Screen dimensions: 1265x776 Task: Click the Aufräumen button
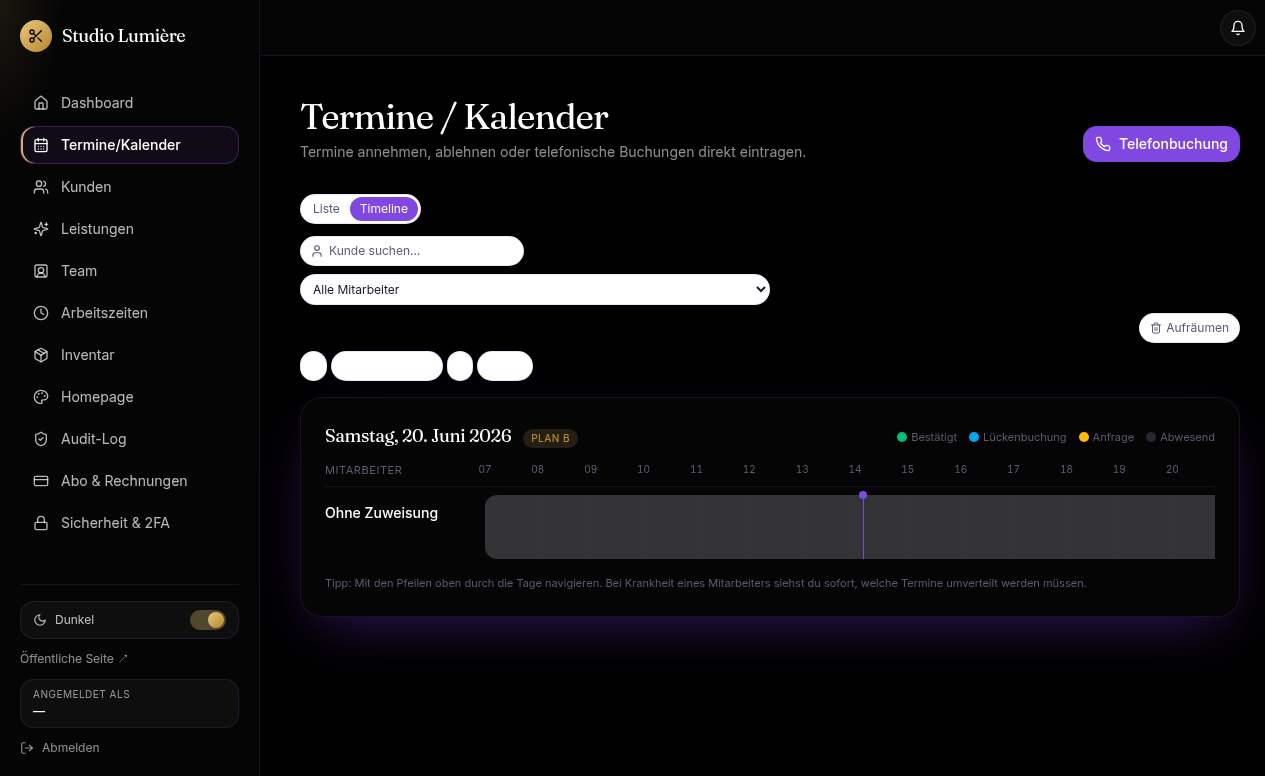coord(1189,328)
